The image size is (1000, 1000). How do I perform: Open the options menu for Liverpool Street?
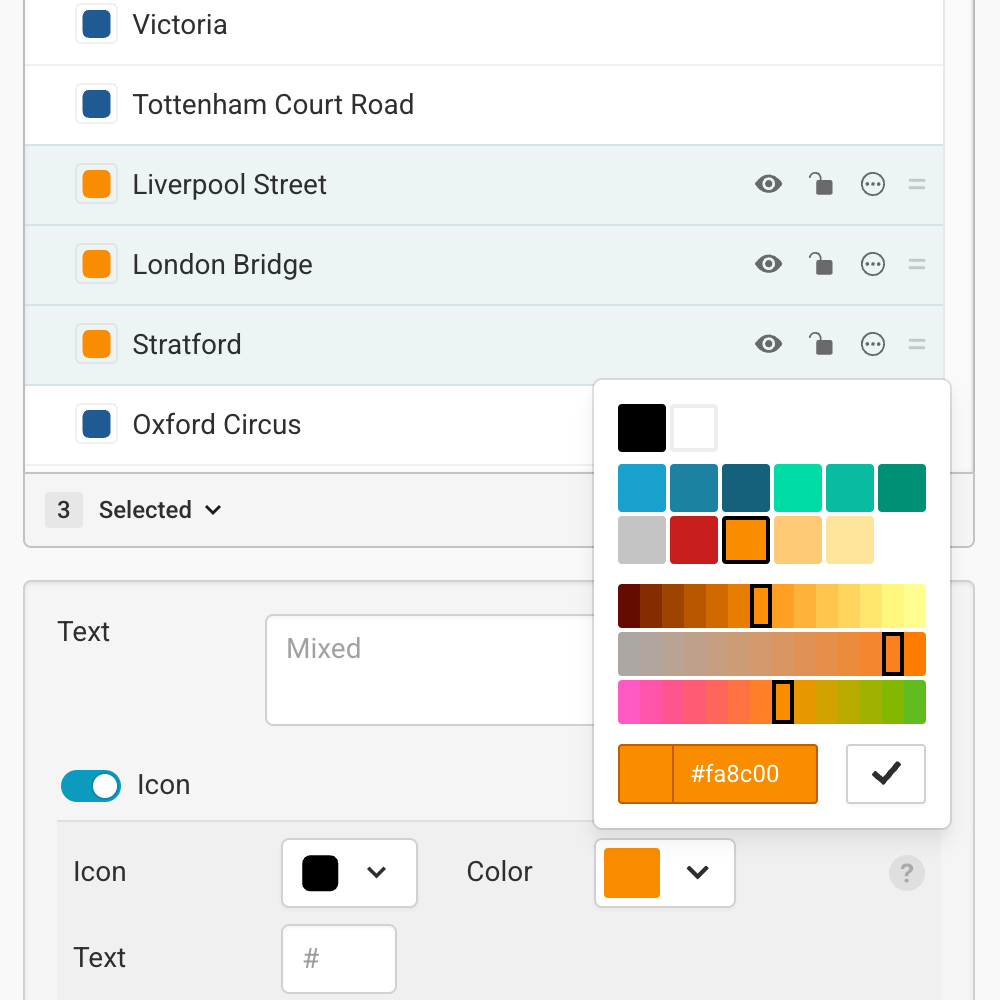coord(873,184)
